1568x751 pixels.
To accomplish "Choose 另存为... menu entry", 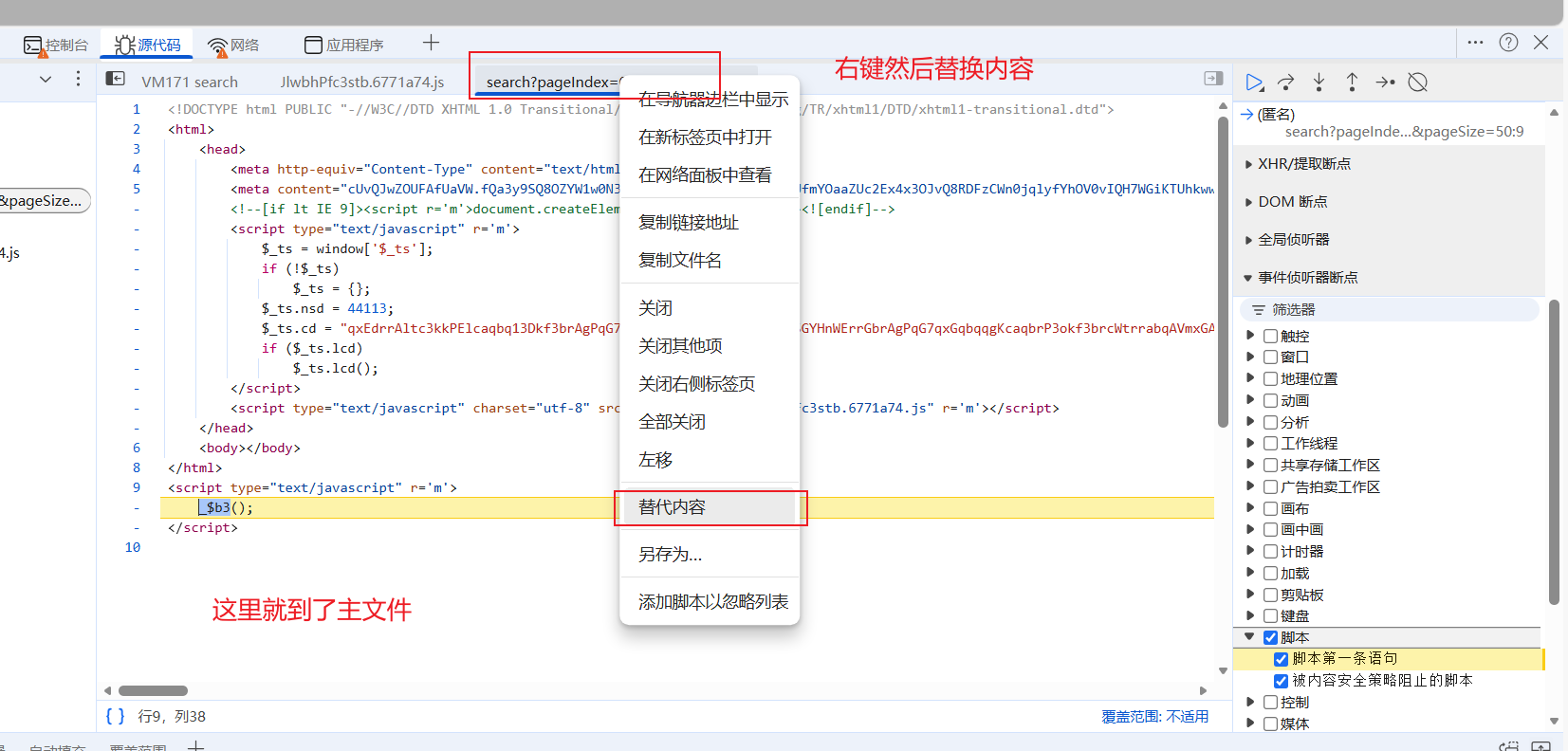I will tap(710, 555).
